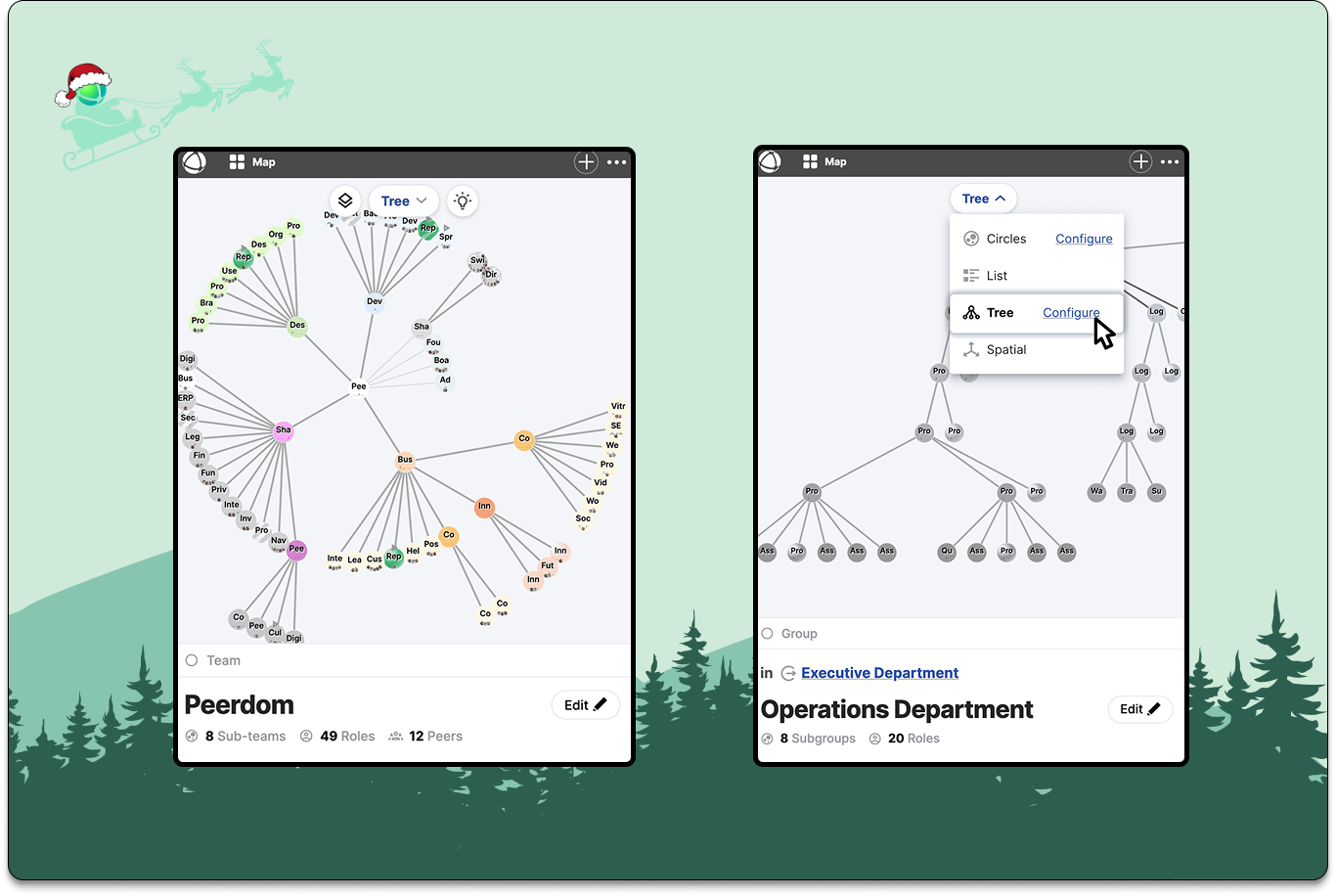The width and height of the screenshot is (1336, 896).
Task: Click Configure next to the Tree option
Action: pyautogui.click(x=1071, y=312)
